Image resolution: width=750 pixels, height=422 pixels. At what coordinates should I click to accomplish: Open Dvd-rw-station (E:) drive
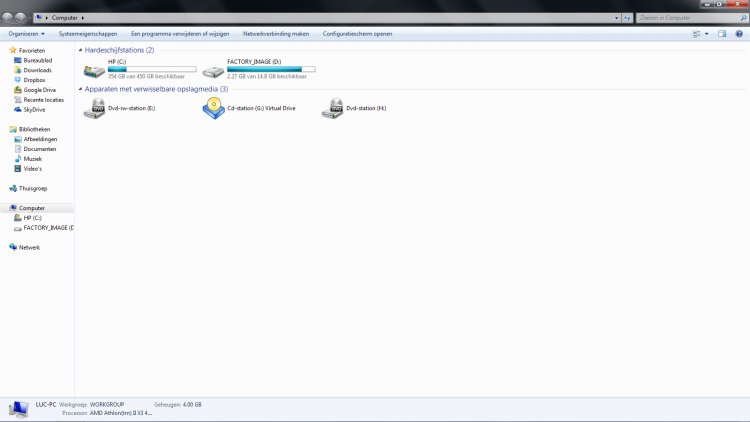[x=93, y=109]
